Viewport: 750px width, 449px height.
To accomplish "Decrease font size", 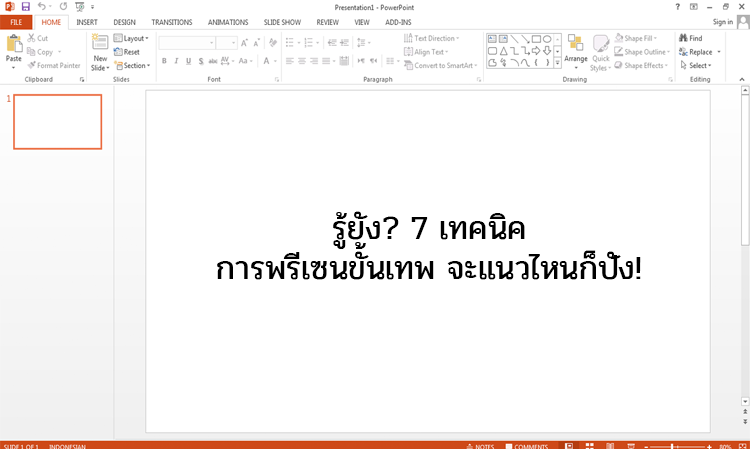I will [256, 43].
